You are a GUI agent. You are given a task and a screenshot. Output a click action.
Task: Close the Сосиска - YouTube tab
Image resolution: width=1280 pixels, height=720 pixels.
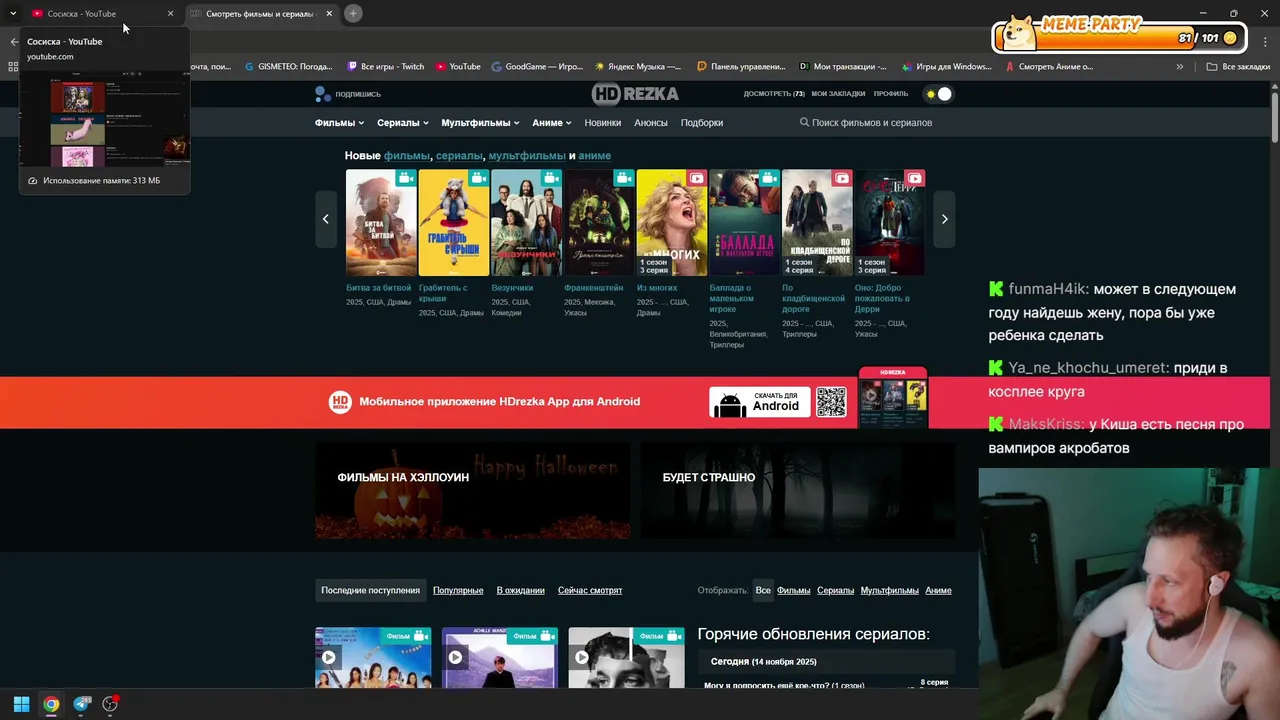(170, 14)
